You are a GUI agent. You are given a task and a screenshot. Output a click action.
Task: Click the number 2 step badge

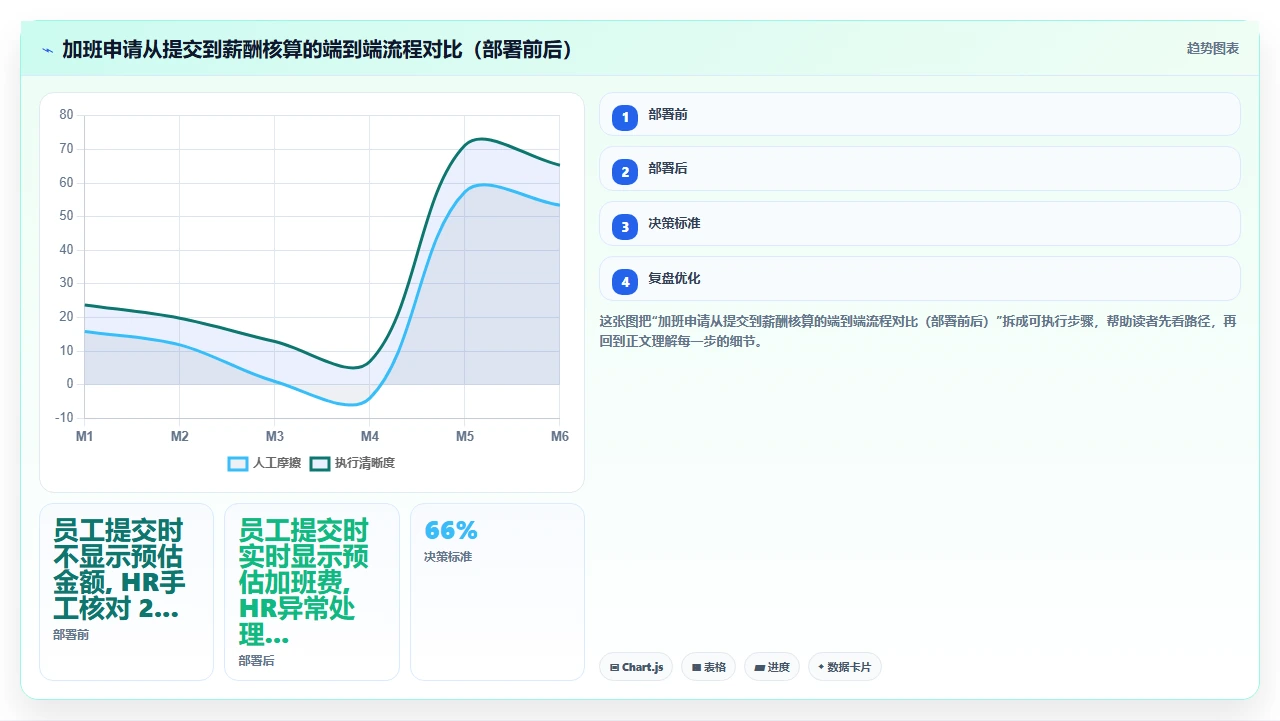coord(625,172)
